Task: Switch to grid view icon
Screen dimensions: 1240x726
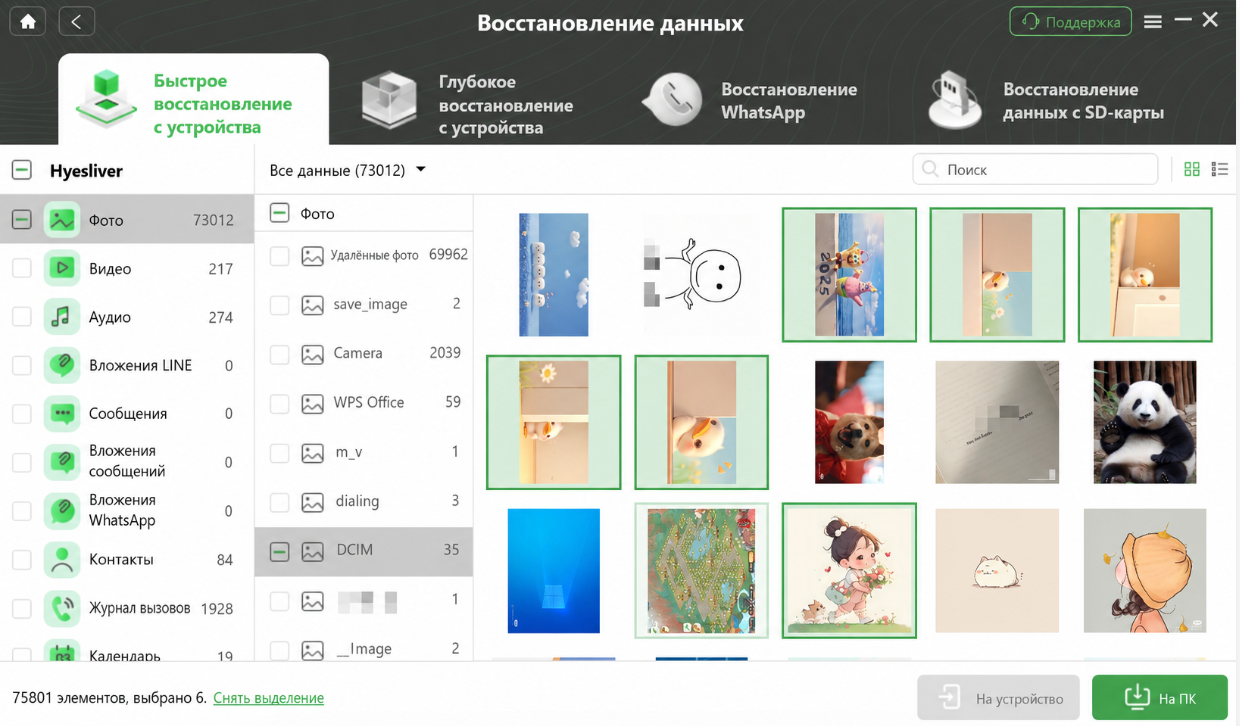Action: coord(1192,169)
